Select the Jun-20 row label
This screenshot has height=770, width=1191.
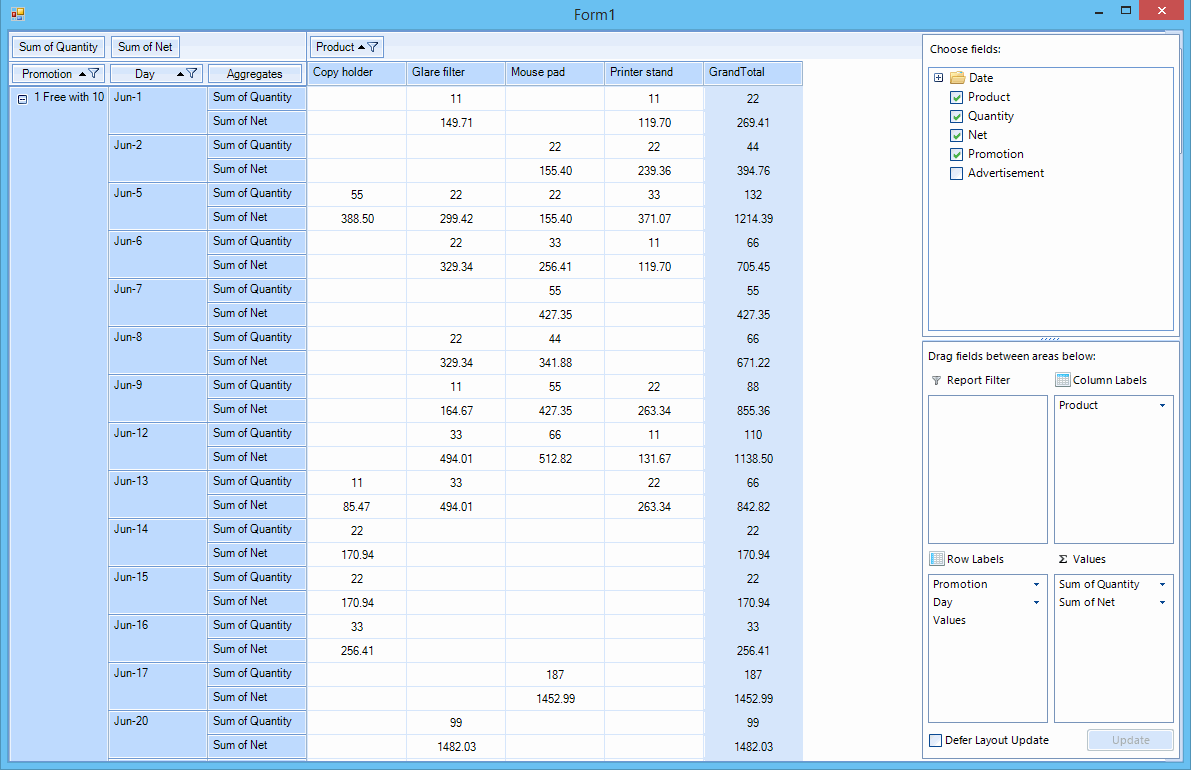point(157,734)
